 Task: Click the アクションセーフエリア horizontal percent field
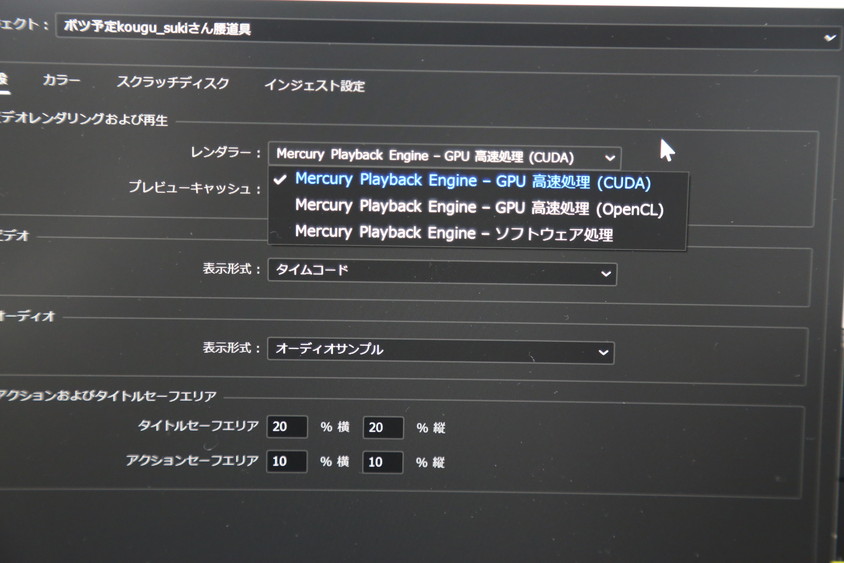(x=286, y=461)
